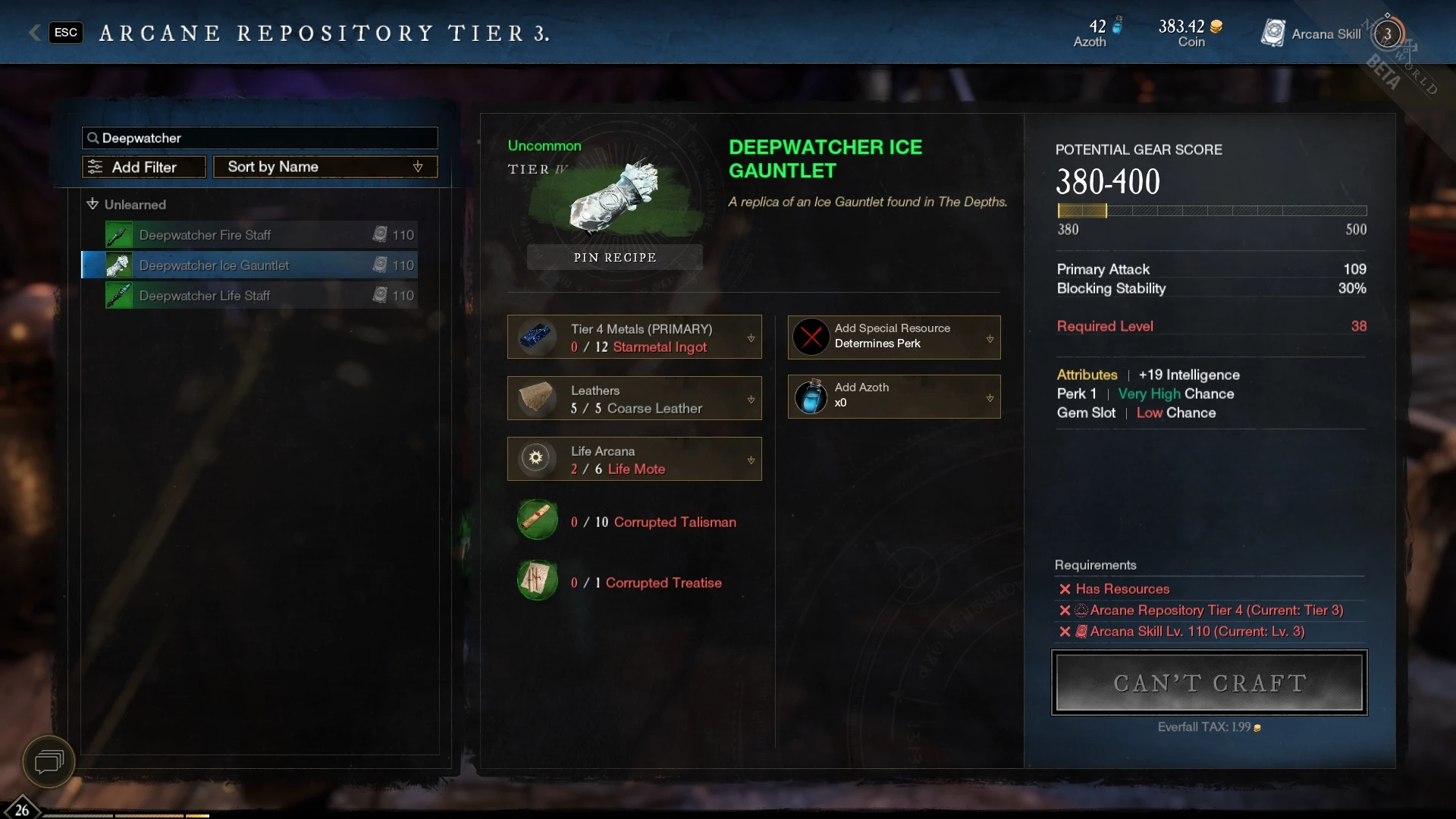Open the chat bubble icon

click(x=49, y=761)
